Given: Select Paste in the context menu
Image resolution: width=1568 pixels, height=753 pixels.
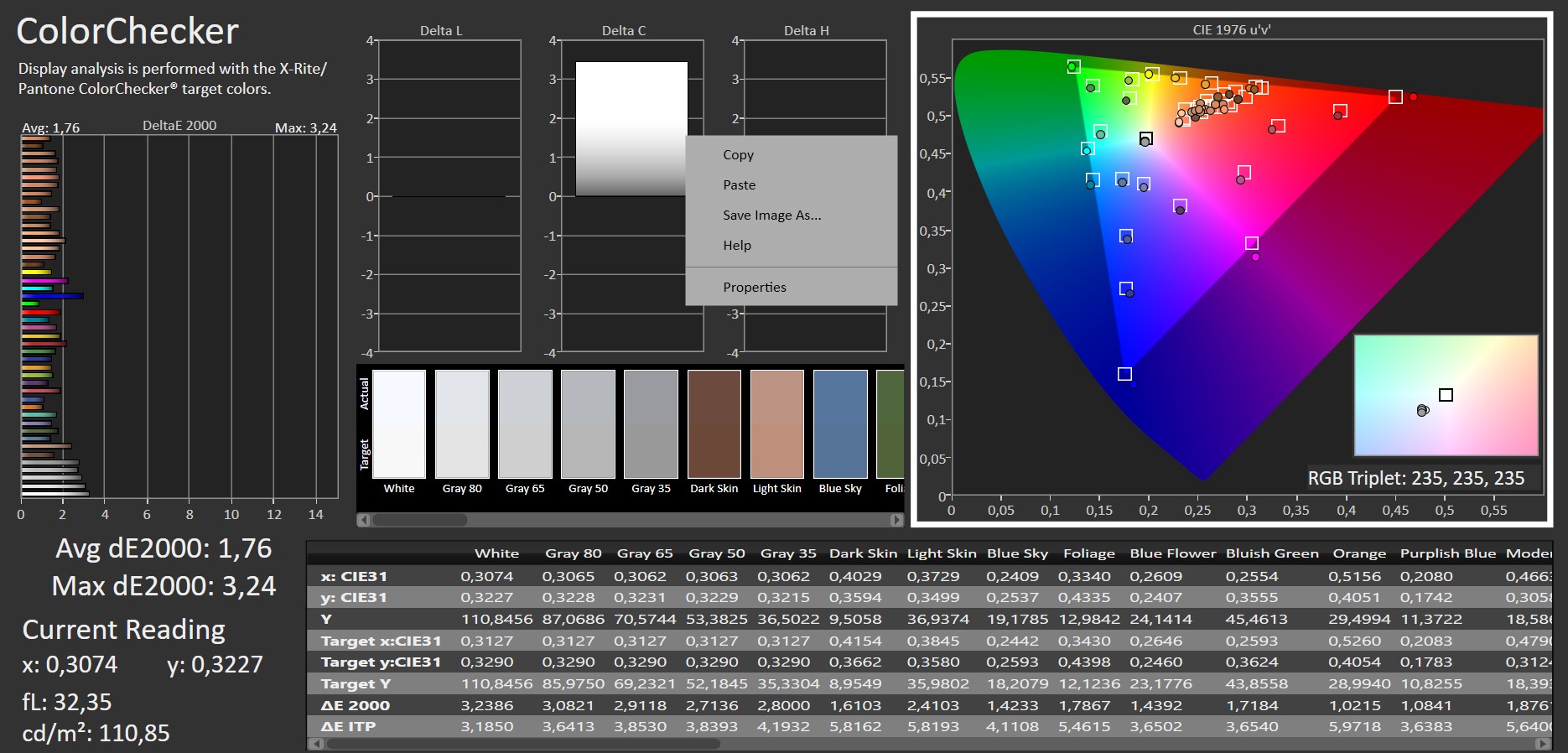Looking at the screenshot, I should [739, 185].
